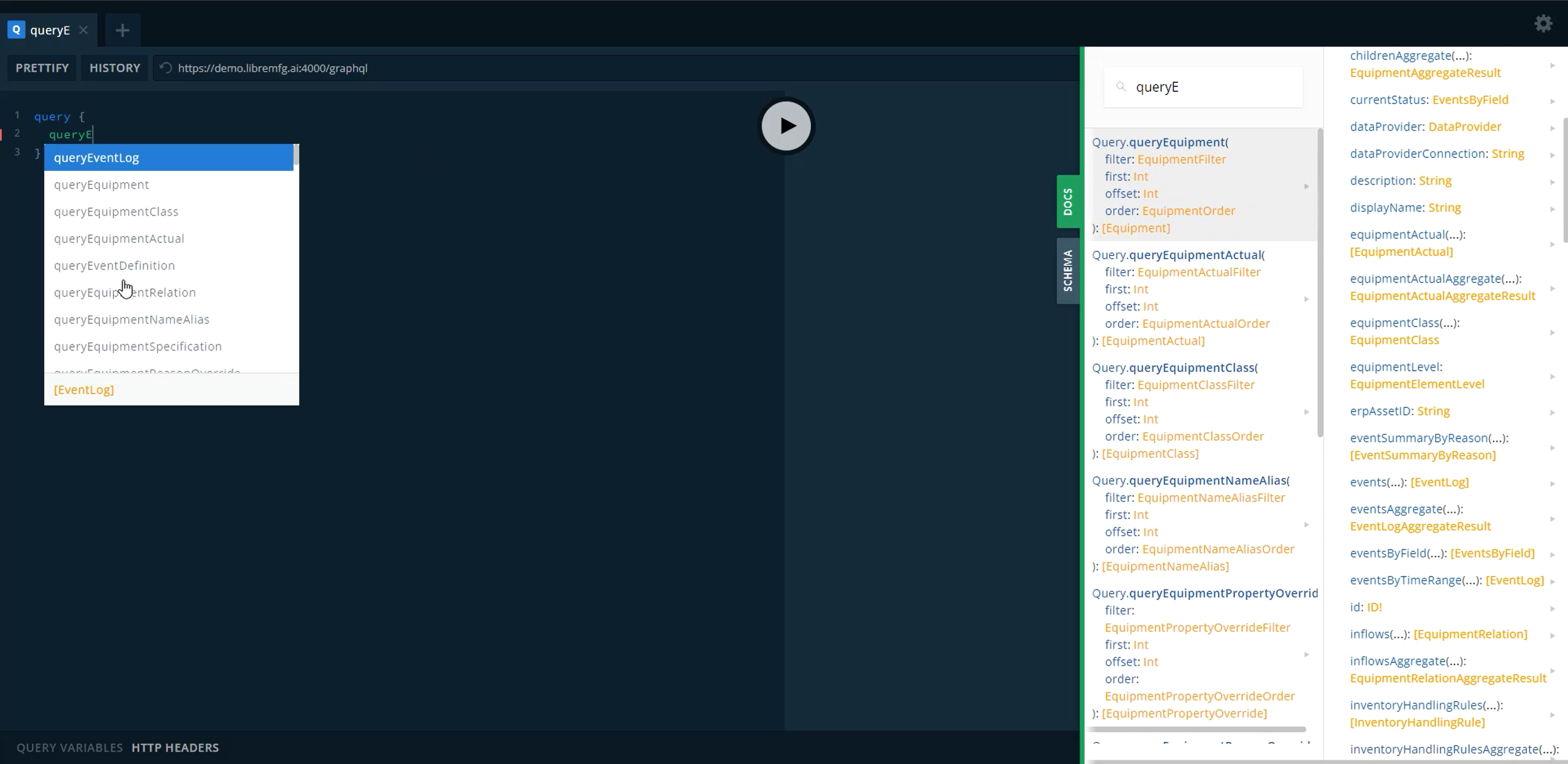Toggle the DOCS side tab

pyautogui.click(x=1068, y=202)
